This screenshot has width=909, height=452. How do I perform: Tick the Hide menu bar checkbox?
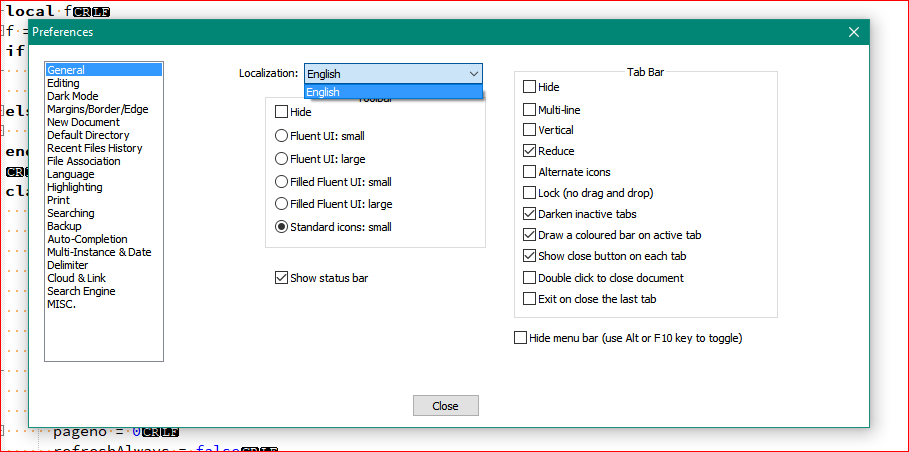(521, 338)
